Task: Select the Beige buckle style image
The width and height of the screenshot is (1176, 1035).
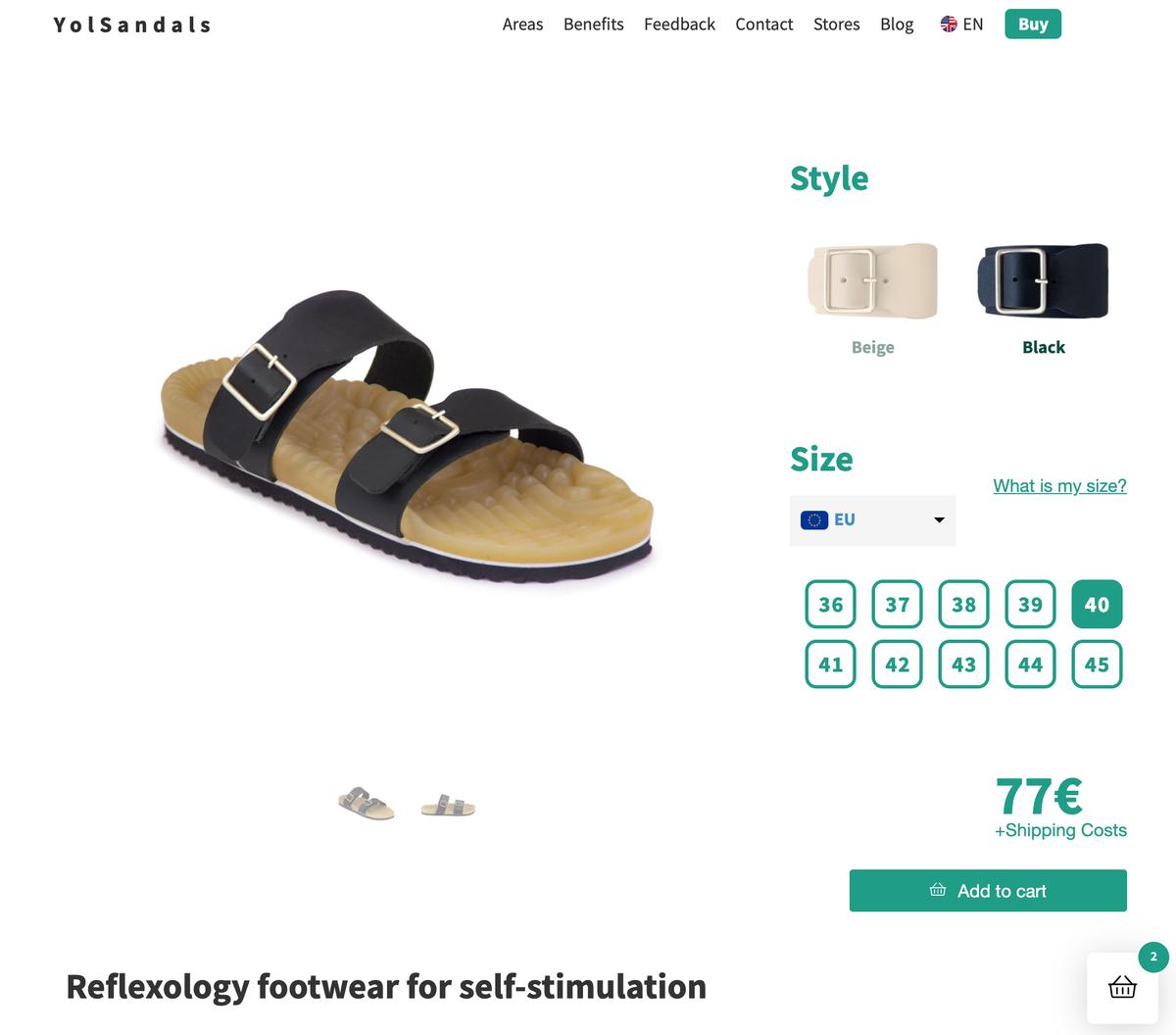Action: 872,280
